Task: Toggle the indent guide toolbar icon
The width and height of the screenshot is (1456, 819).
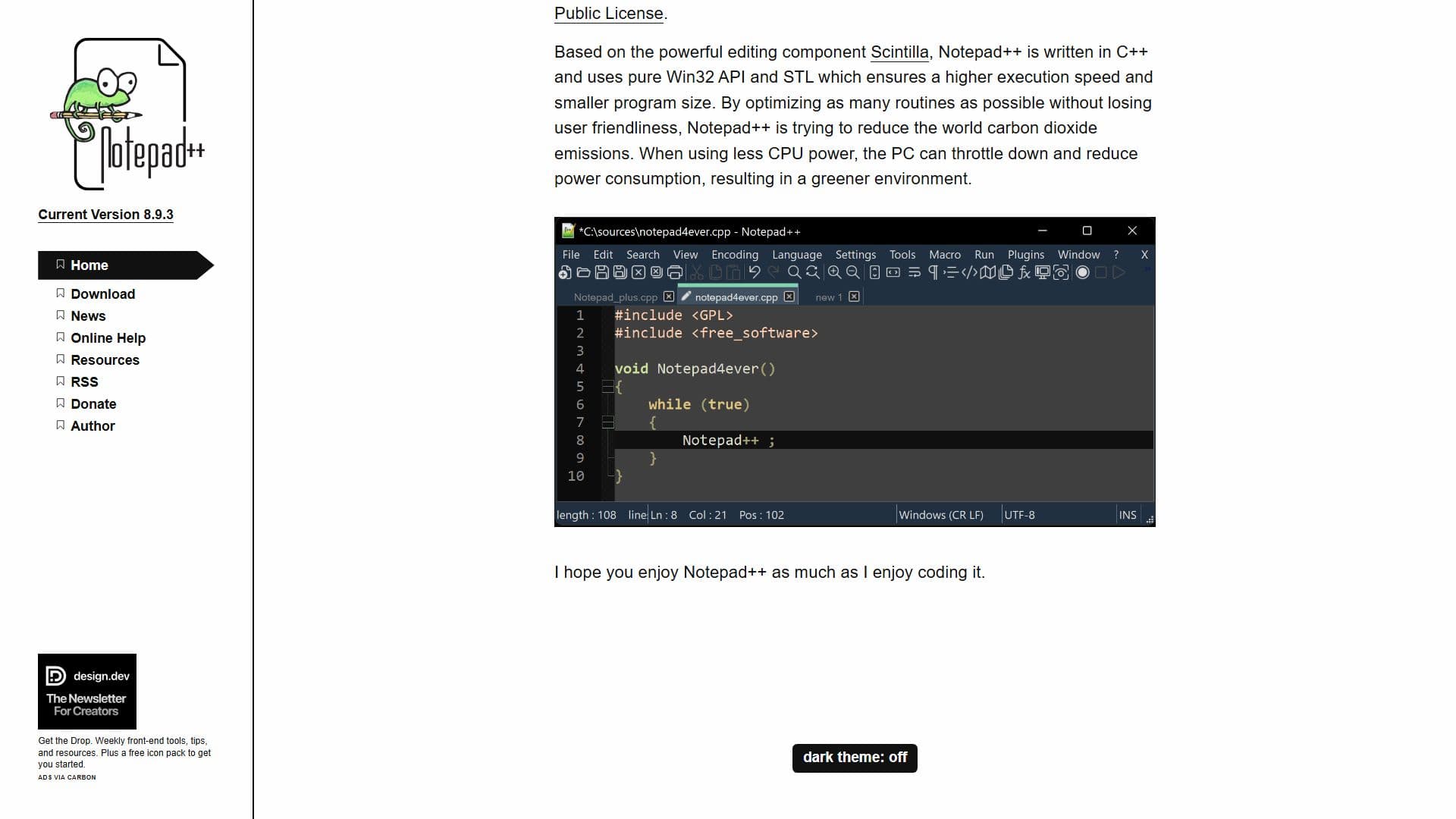Action: [x=950, y=272]
